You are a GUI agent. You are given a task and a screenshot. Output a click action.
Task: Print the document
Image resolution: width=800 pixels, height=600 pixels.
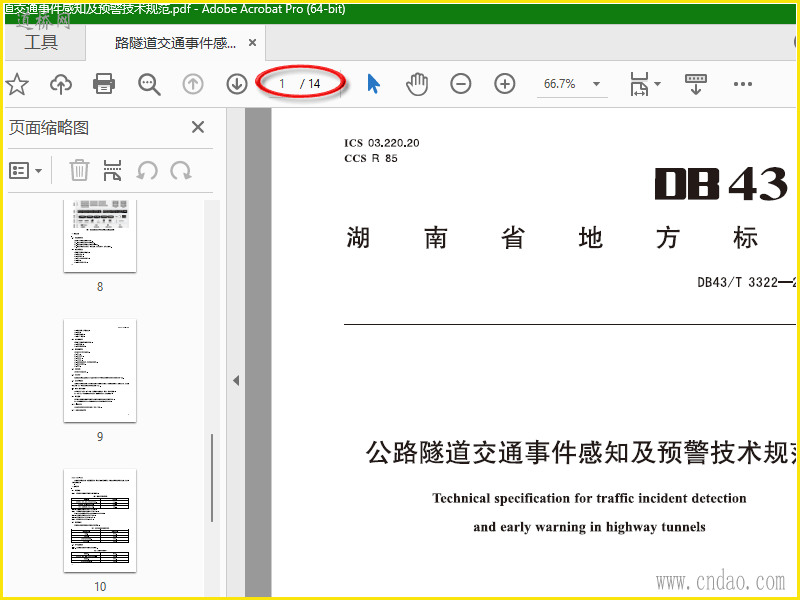[x=104, y=84]
